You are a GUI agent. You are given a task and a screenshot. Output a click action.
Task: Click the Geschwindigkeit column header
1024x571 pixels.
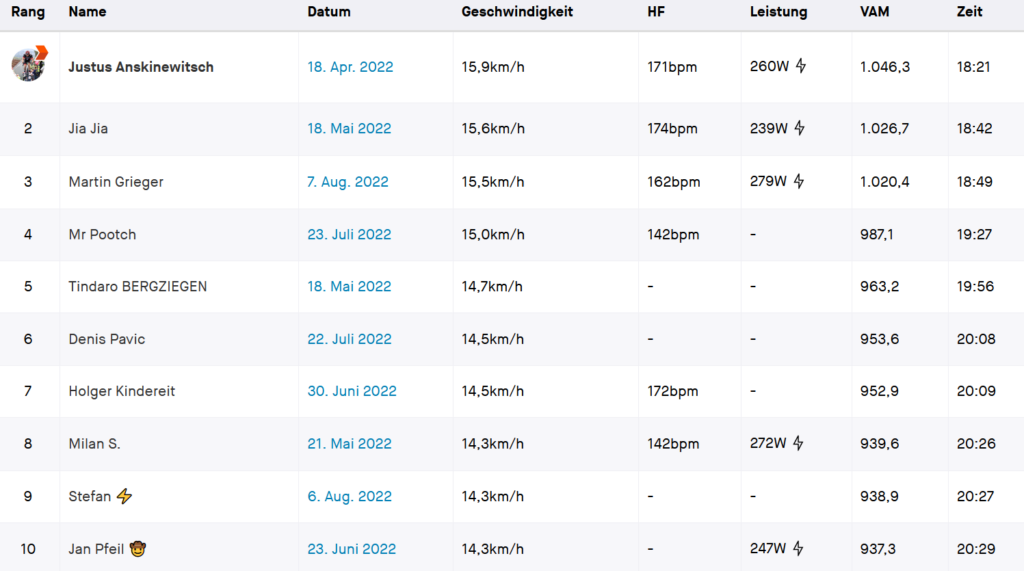coord(517,12)
